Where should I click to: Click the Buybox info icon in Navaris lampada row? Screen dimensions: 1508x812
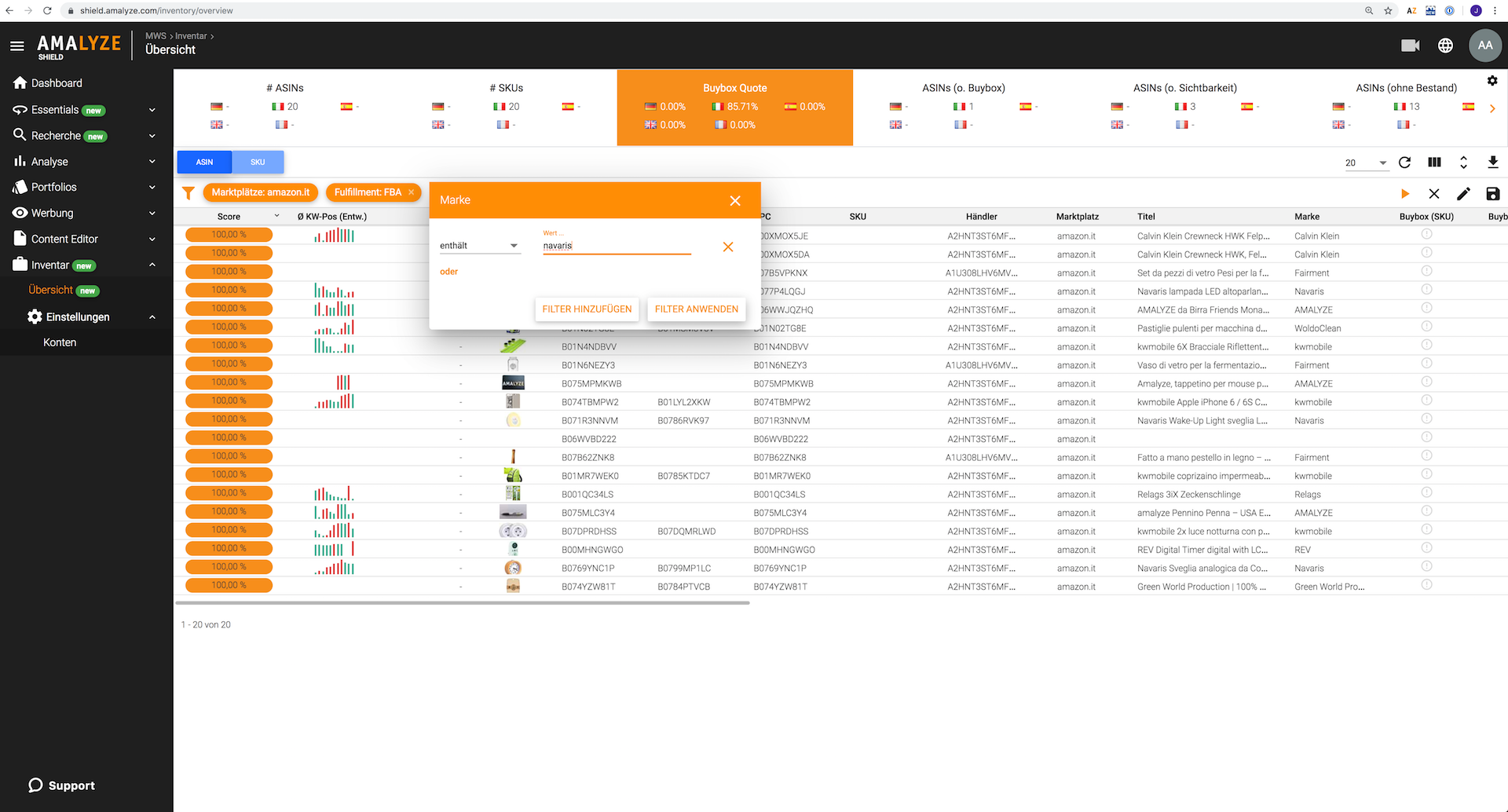(1426, 290)
